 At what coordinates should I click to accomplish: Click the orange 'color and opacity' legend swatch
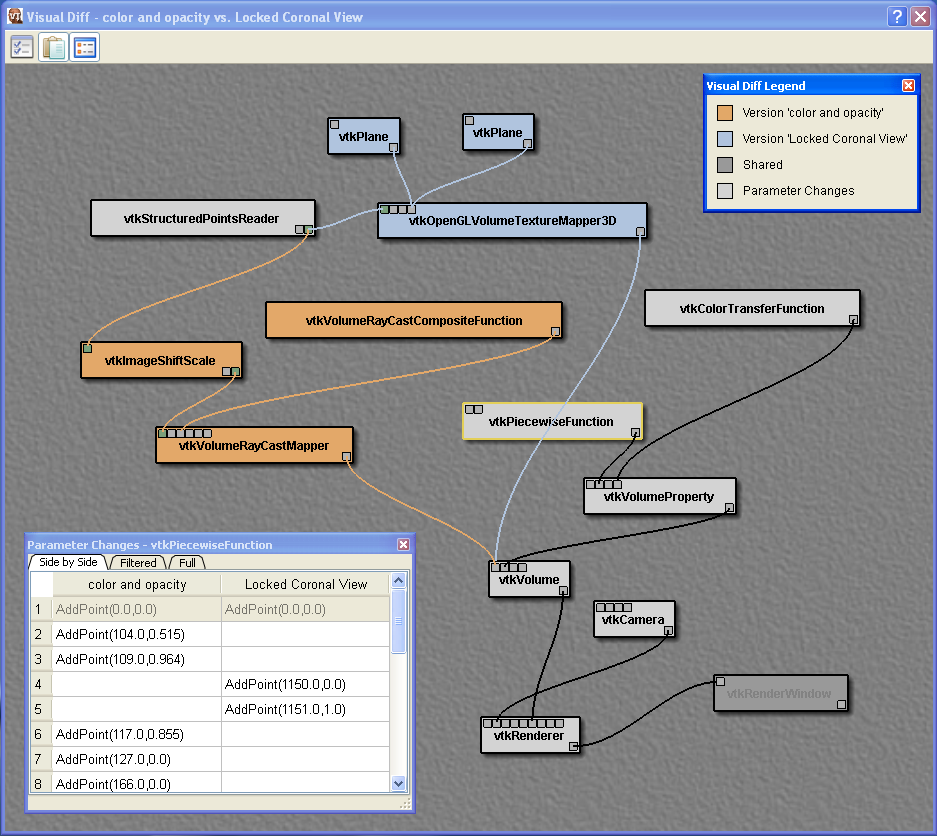(x=725, y=113)
